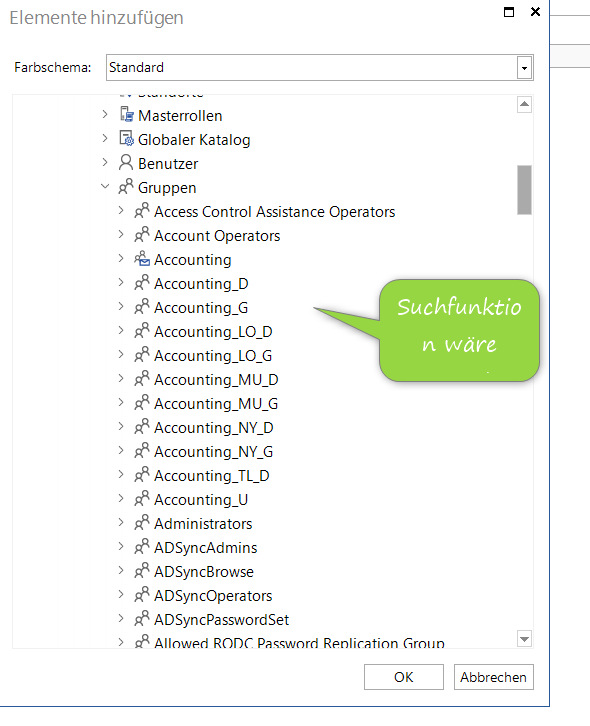590x726 pixels.
Task: Close the Elemente hinzufügen dialog
Action: click(535, 12)
